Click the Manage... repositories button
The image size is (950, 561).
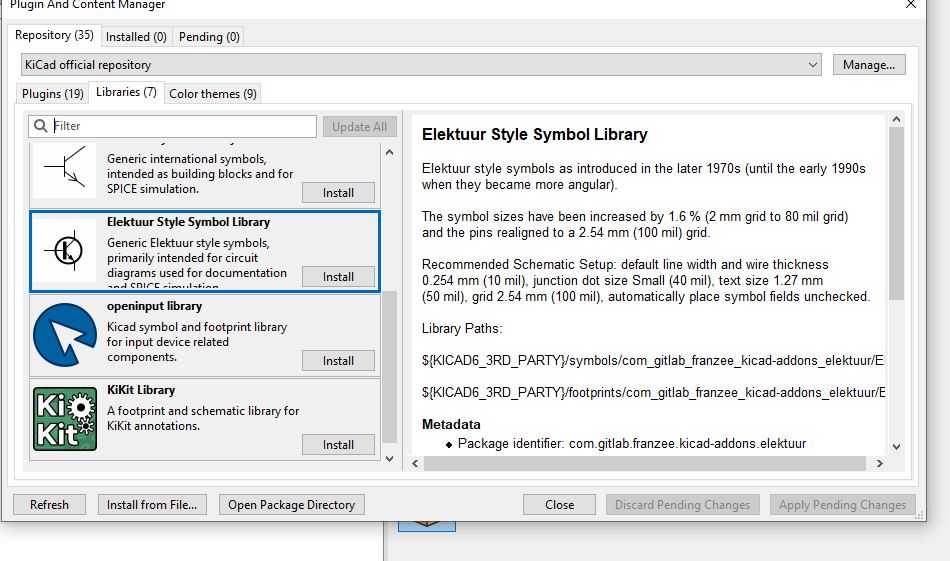click(869, 65)
